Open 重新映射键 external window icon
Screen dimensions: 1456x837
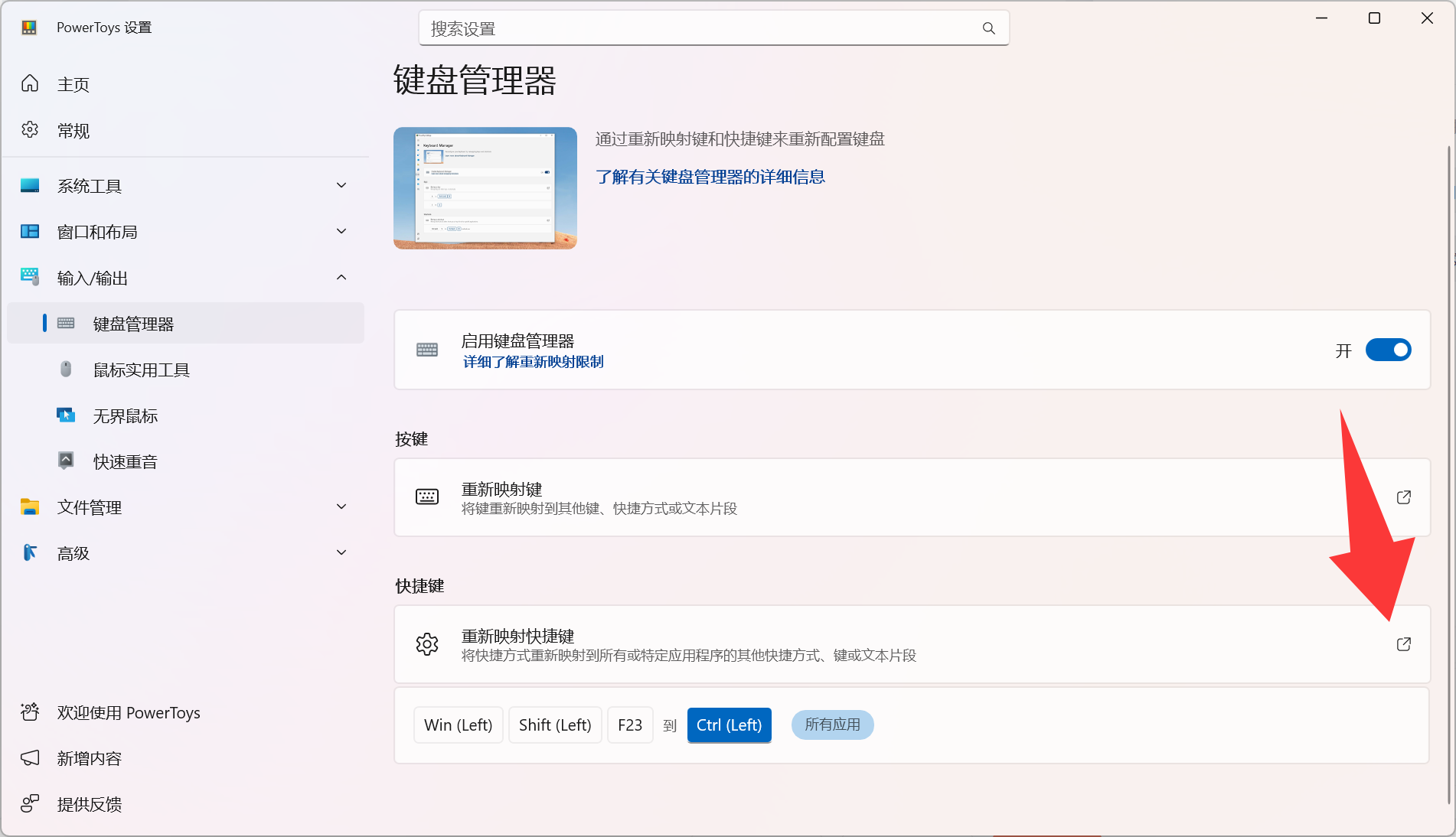coord(1404,497)
